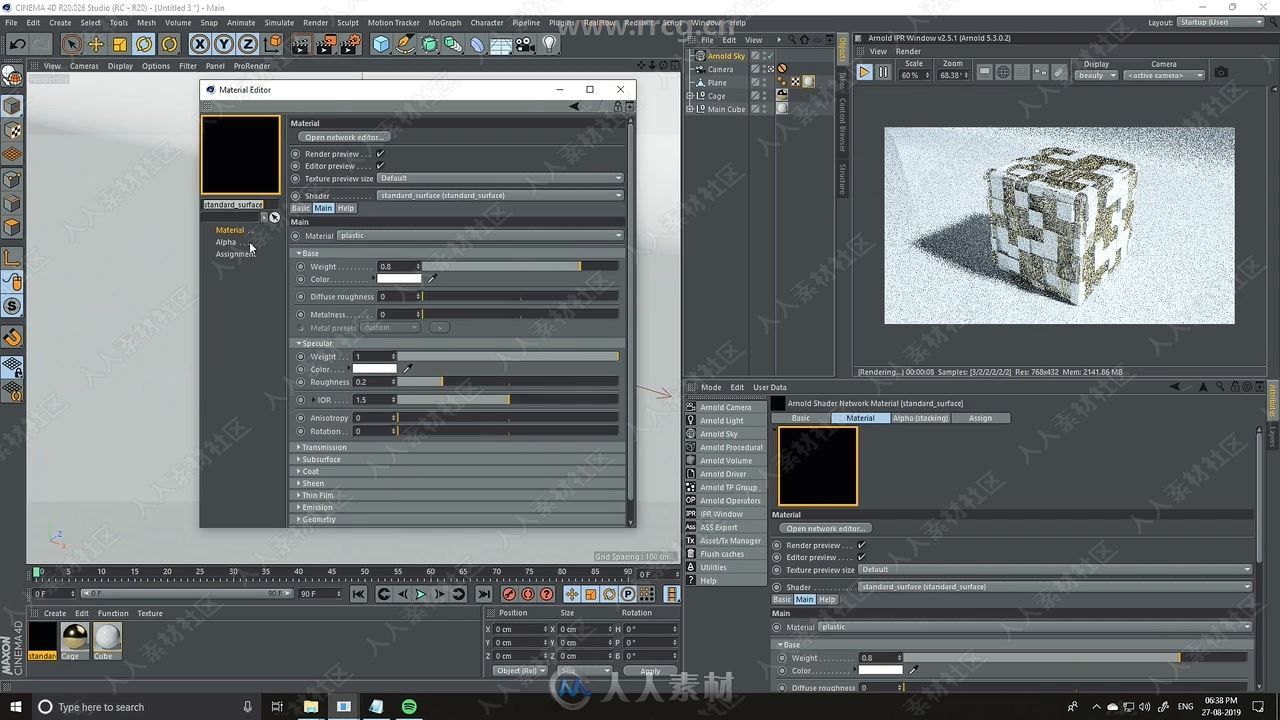Screen dimensions: 1280x720
Task: Click the IOR slider track
Action: tap(508, 400)
